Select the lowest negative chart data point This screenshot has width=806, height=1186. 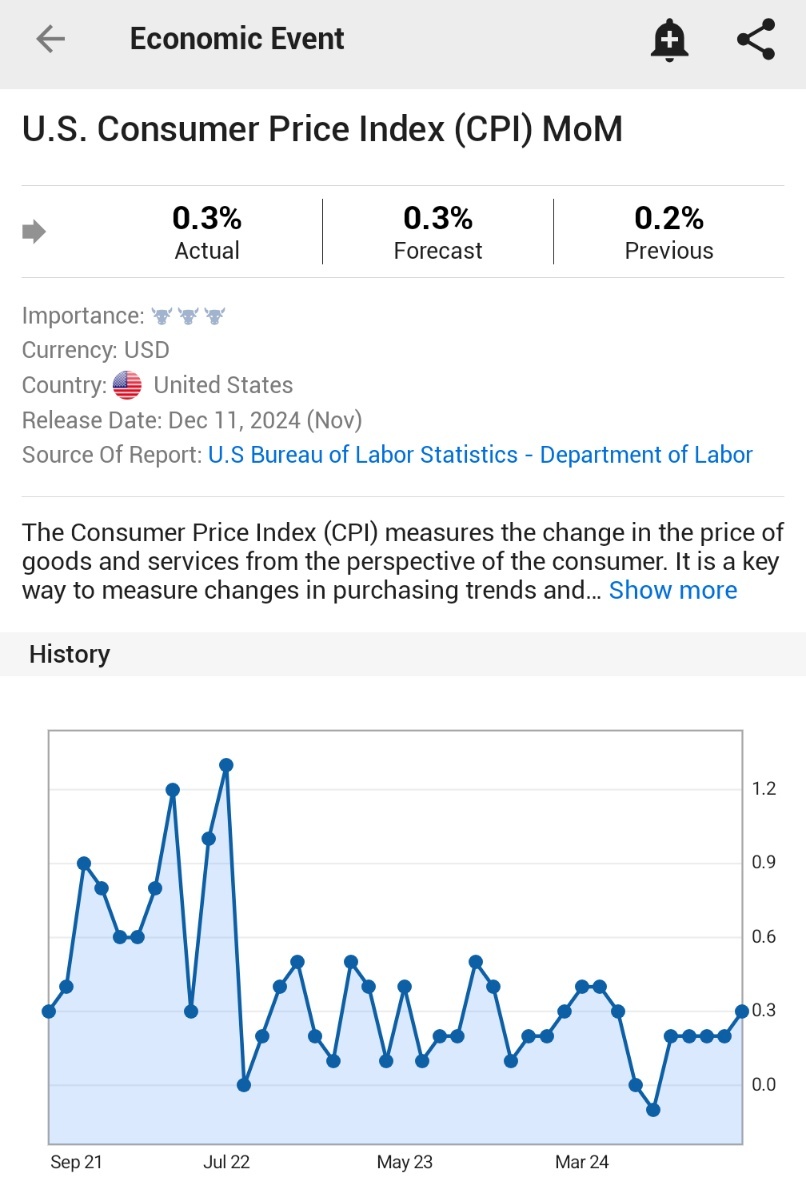click(x=653, y=1110)
